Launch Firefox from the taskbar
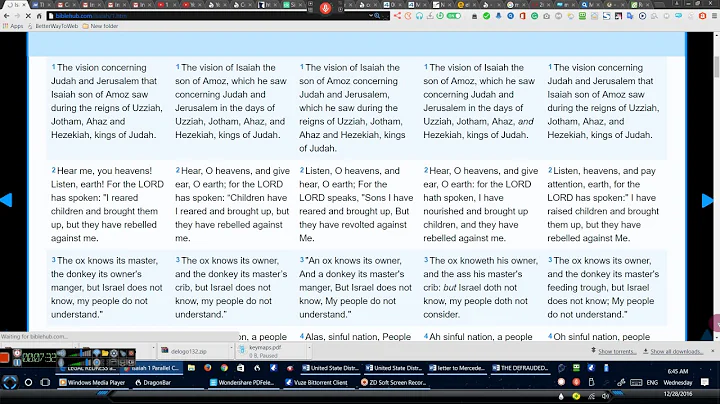The width and height of the screenshot is (720, 404). click(x=208, y=368)
